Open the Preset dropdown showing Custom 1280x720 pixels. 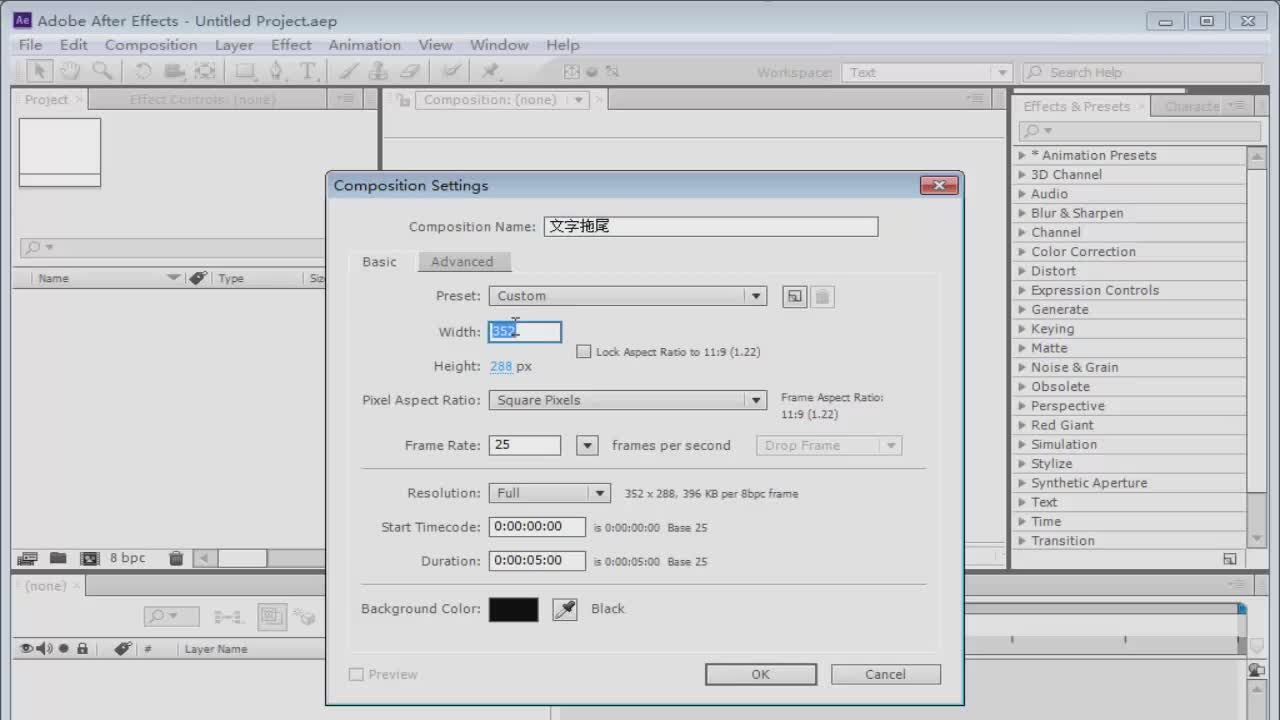[628, 296]
